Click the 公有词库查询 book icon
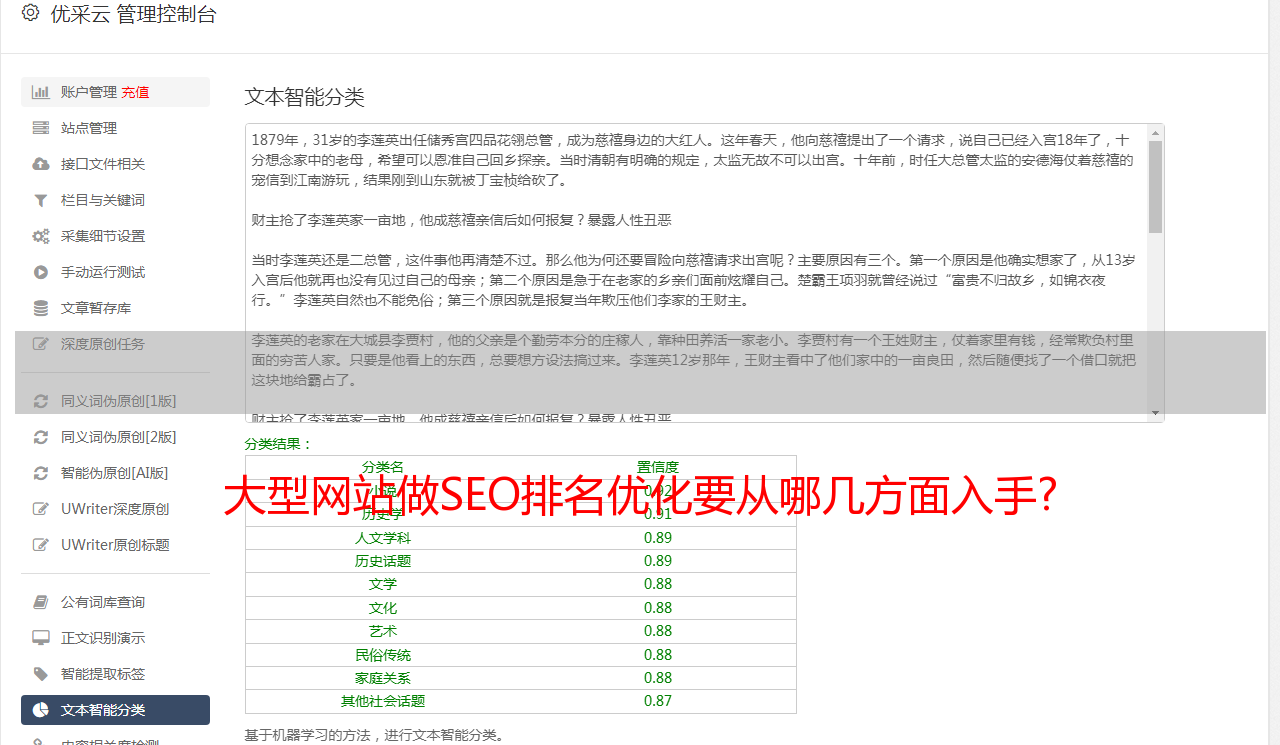This screenshot has width=1280, height=745. tap(41, 602)
